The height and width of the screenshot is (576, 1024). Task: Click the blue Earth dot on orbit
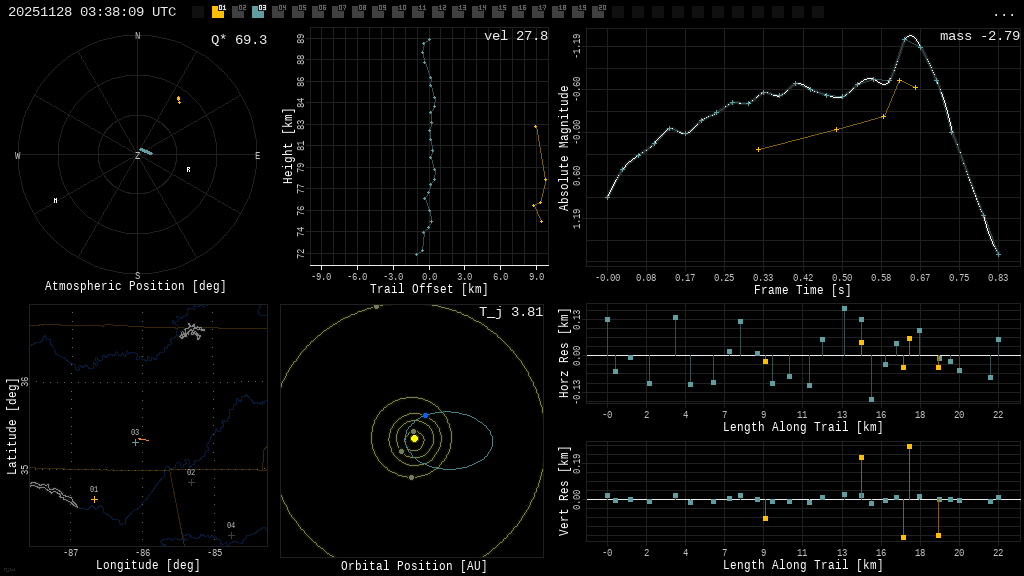425,415
